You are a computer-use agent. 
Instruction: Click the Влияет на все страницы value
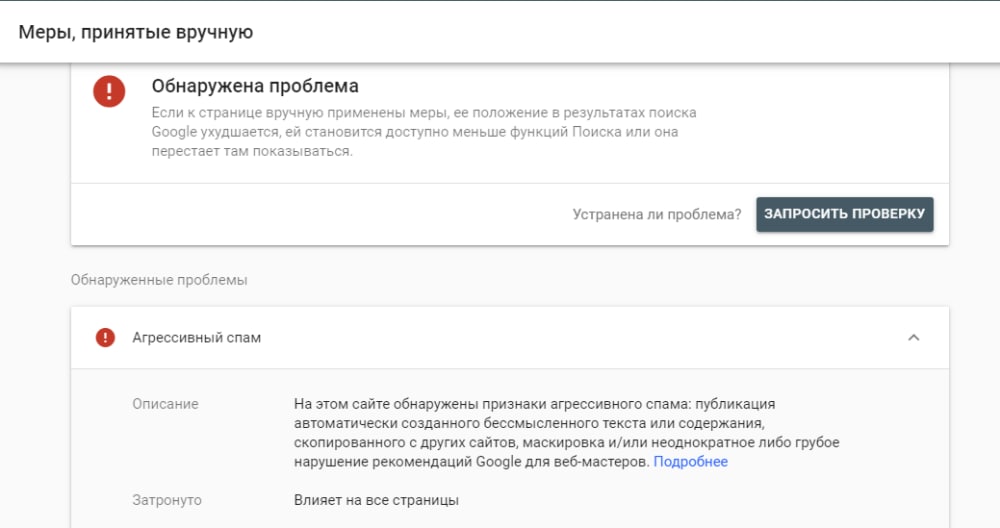click(x=376, y=500)
